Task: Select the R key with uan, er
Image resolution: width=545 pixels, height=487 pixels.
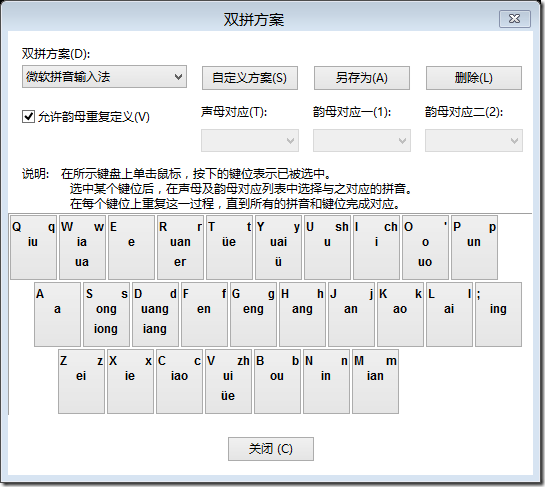Action: point(180,247)
